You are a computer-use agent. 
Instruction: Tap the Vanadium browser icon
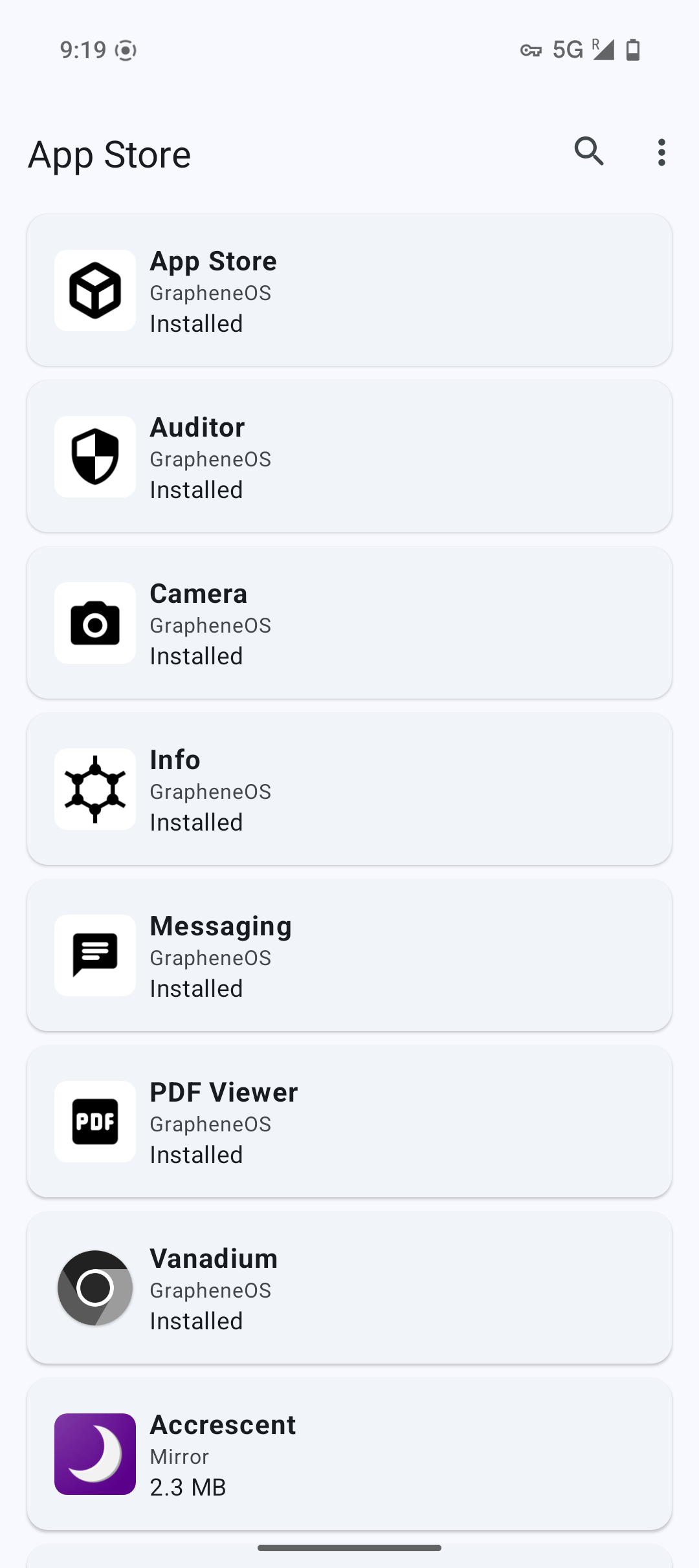[x=95, y=1288]
